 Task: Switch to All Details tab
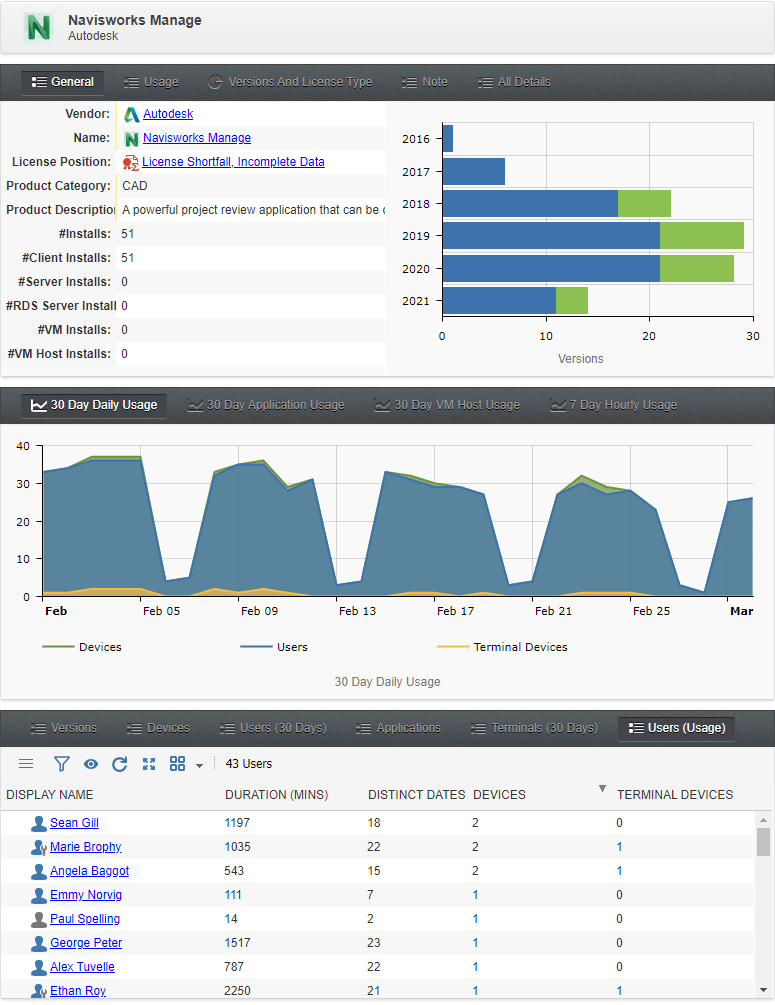click(514, 82)
